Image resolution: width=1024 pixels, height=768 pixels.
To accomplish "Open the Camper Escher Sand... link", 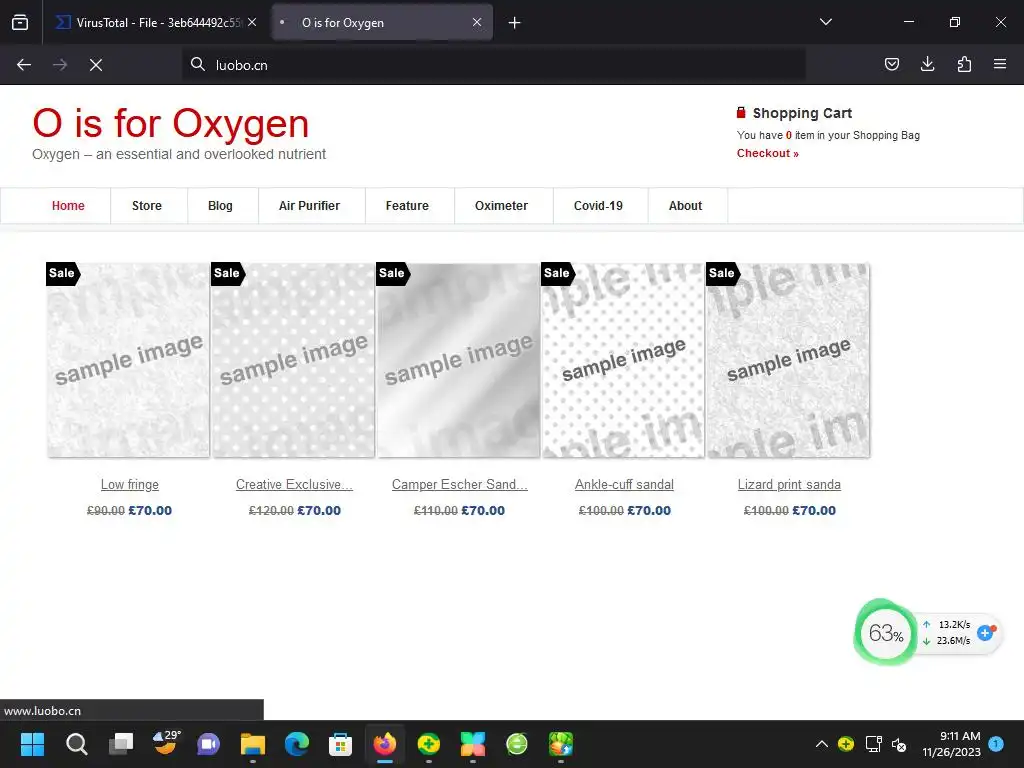I will (x=460, y=485).
